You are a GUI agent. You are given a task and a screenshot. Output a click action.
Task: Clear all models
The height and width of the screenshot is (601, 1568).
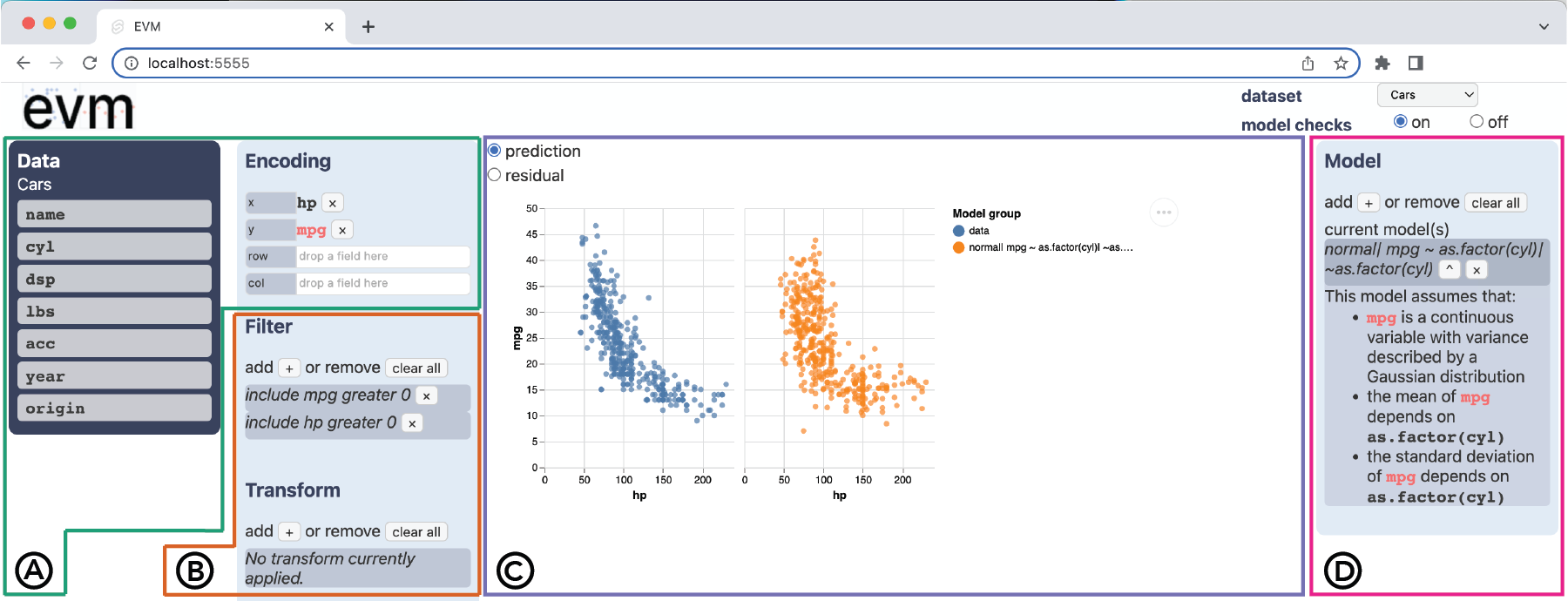point(1496,203)
